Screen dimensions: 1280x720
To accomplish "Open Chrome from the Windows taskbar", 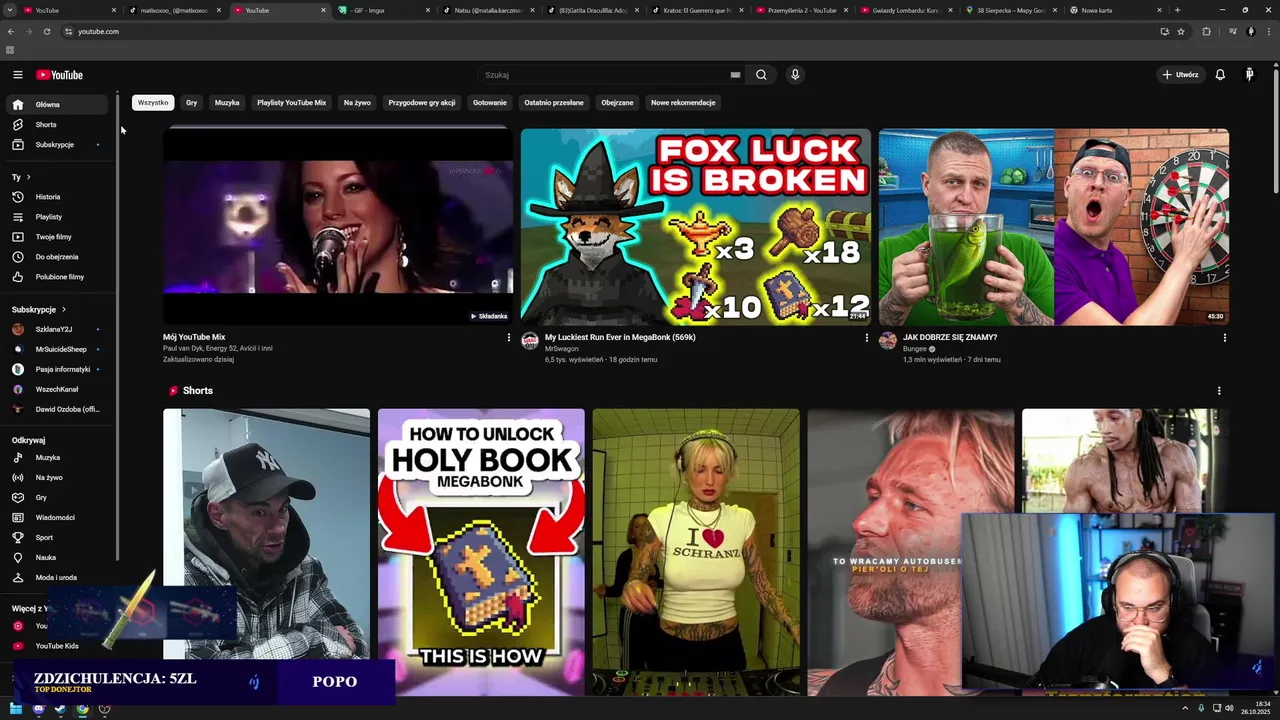I will click(x=82, y=709).
